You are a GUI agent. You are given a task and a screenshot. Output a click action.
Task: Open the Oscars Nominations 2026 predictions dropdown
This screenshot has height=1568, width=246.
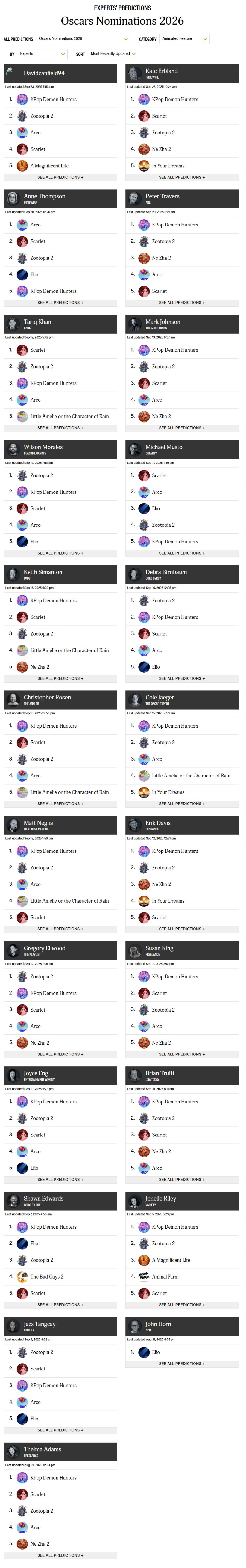(x=83, y=38)
